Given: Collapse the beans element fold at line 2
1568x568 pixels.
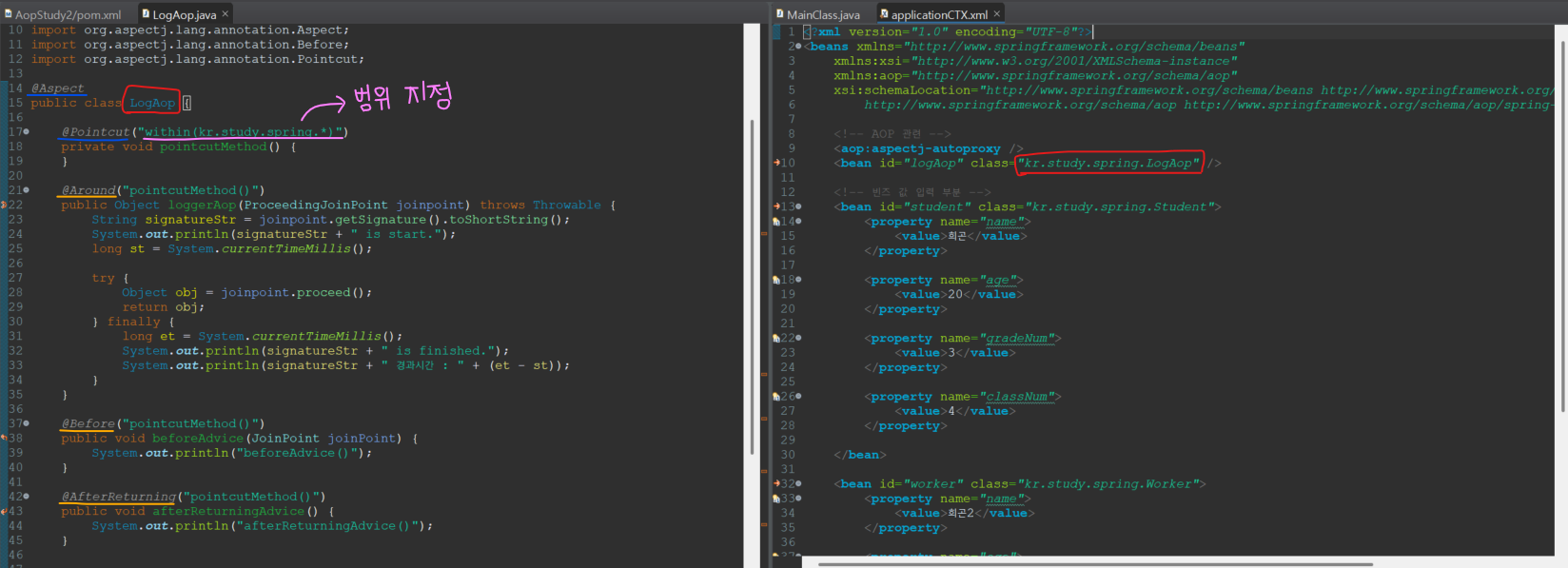Looking at the screenshot, I should coord(798,47).
